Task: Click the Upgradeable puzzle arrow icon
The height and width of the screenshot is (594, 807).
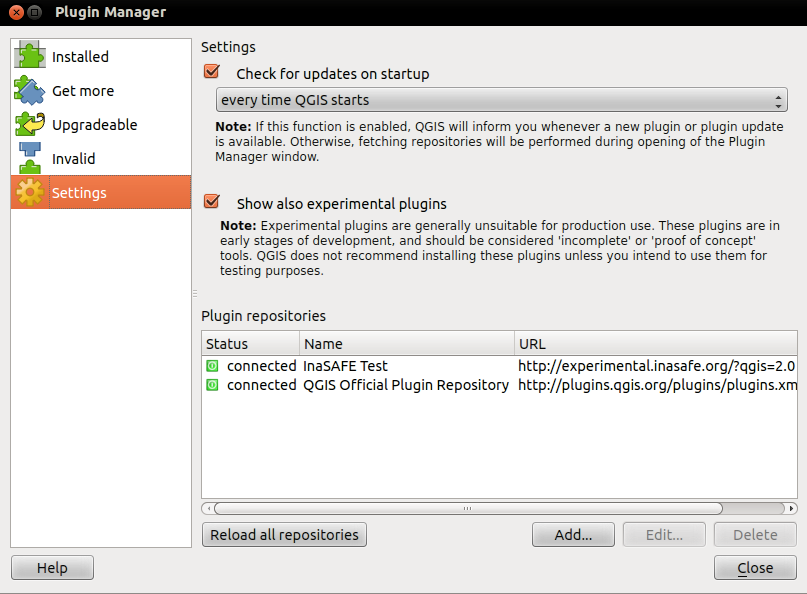Action: pos(29,124)
